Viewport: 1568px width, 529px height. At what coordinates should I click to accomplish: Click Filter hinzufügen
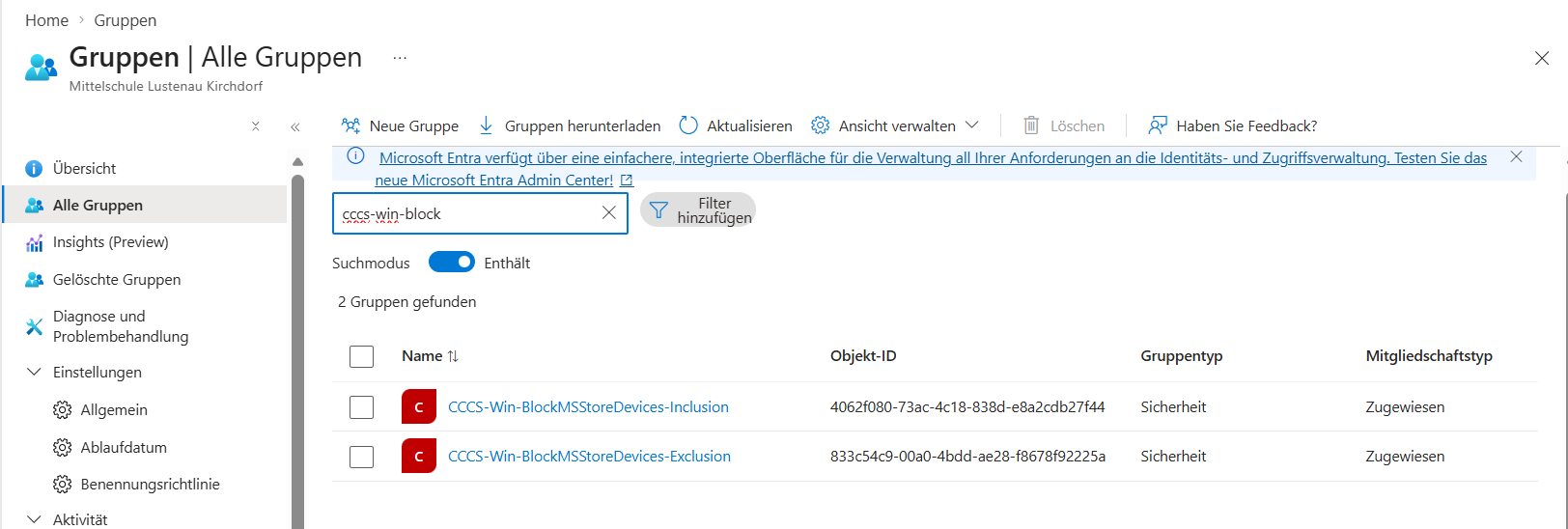click(698, 210)
